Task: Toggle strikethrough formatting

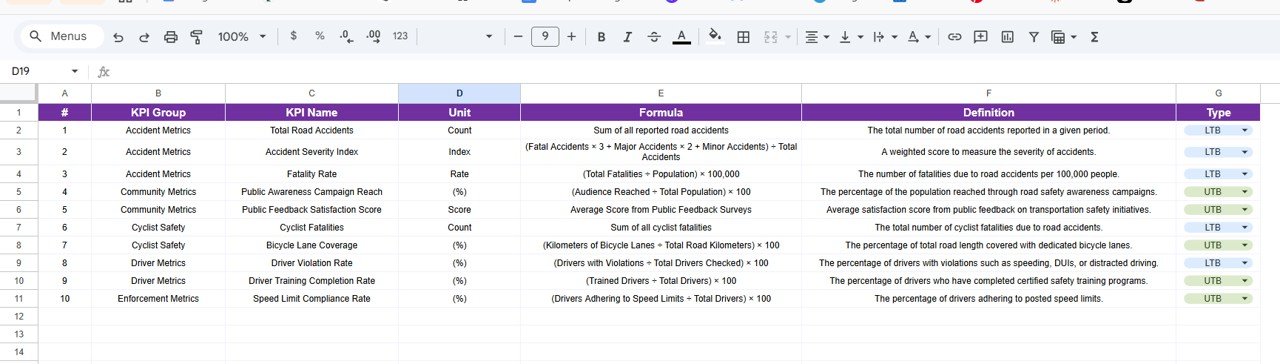Action: point(654,37)
